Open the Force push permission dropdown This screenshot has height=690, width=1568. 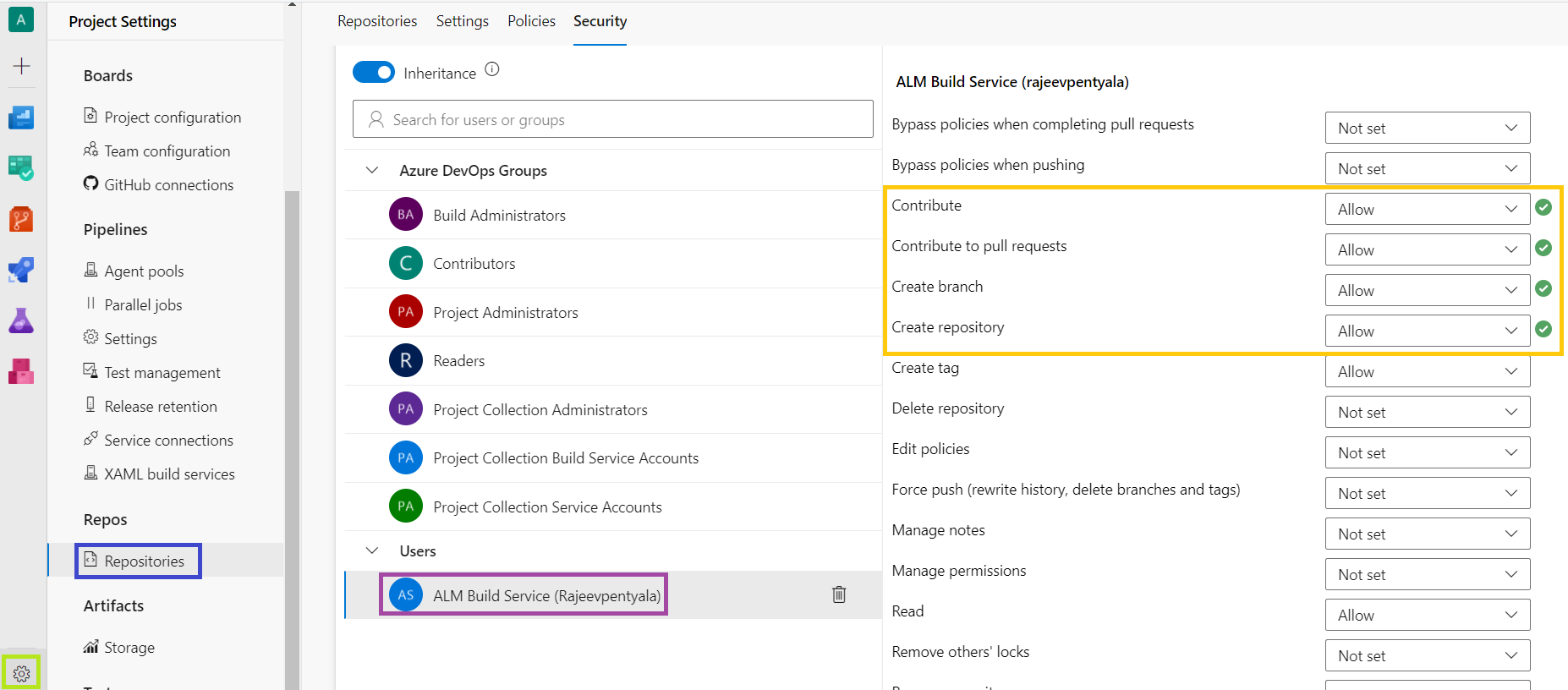click(1427, 493)
